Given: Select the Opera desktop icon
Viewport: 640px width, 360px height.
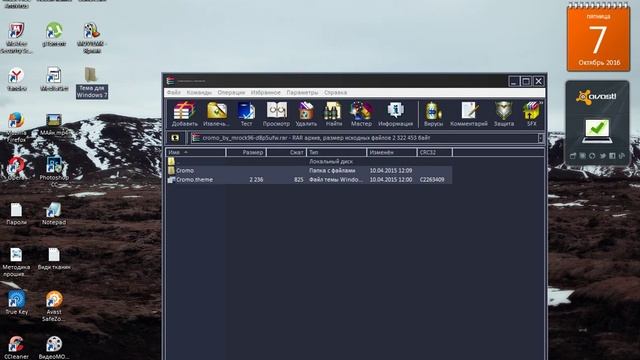Looking at the screenshot, I should pyautogui.click(x=16, y=168).
